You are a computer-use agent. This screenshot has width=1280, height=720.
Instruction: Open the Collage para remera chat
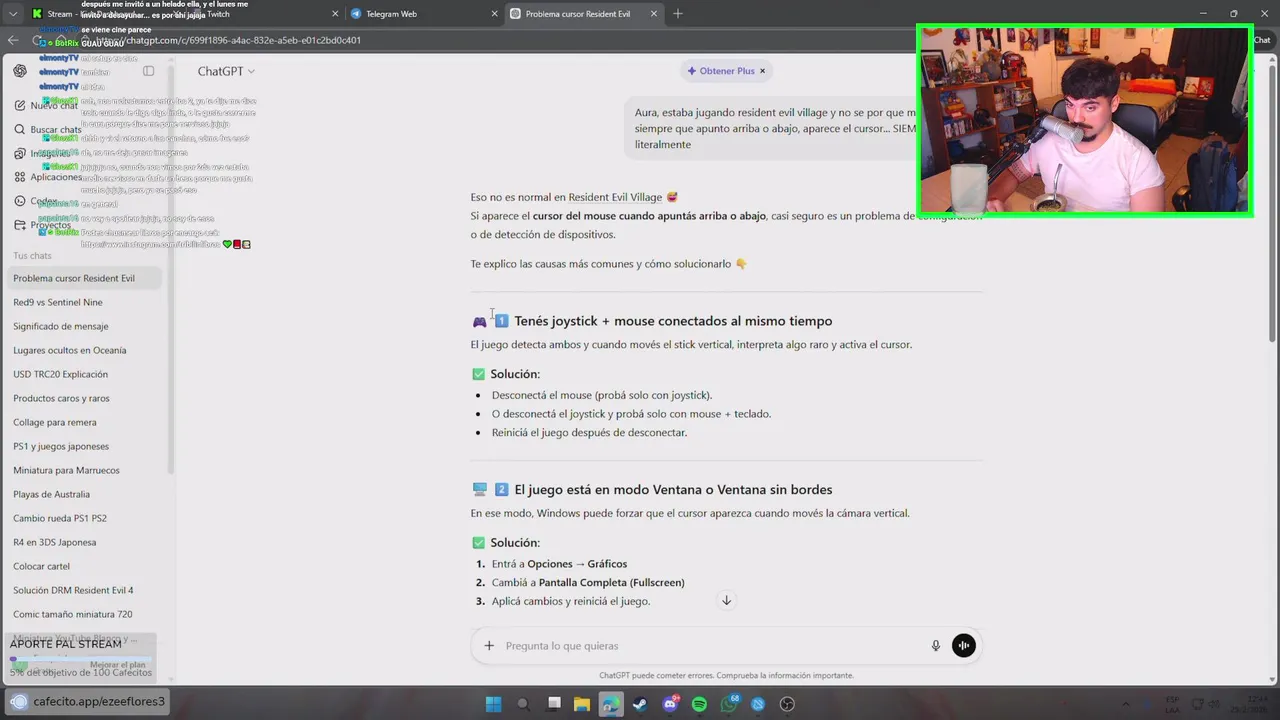point(55,422)
